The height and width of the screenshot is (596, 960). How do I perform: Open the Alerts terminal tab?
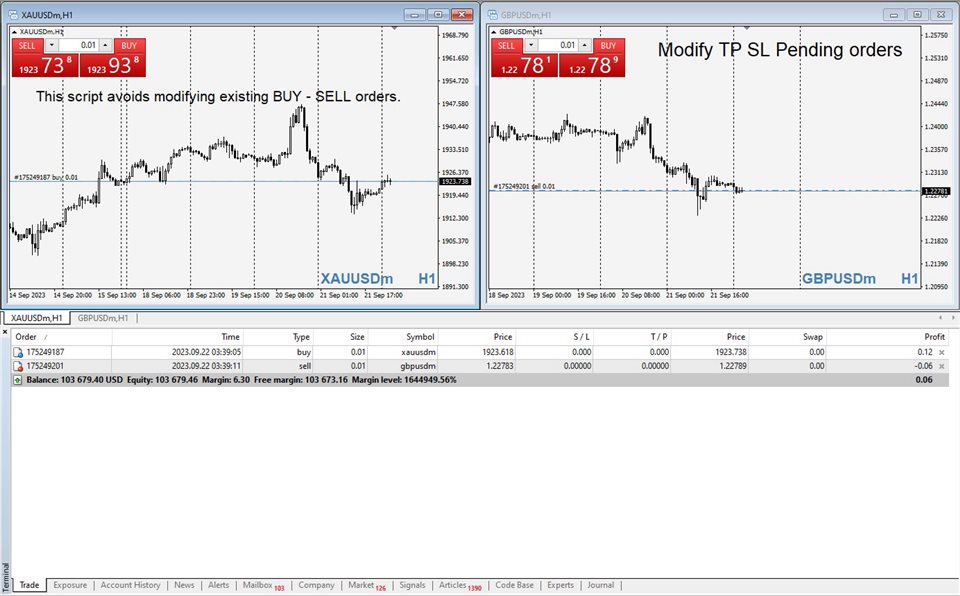[219, 585]
